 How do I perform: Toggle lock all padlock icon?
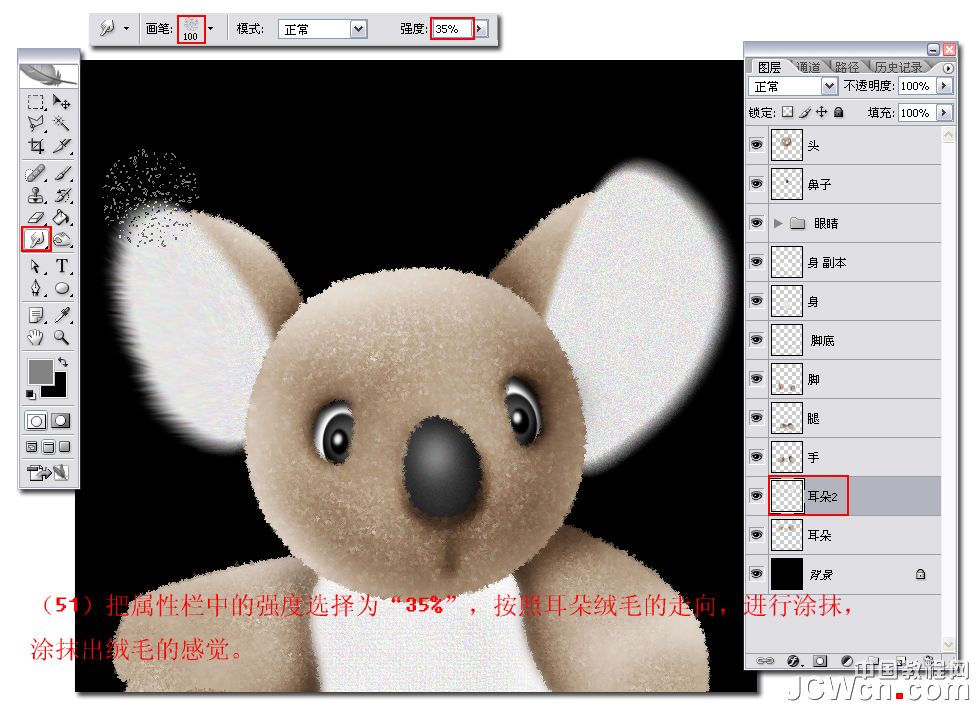tap(838, 112)
